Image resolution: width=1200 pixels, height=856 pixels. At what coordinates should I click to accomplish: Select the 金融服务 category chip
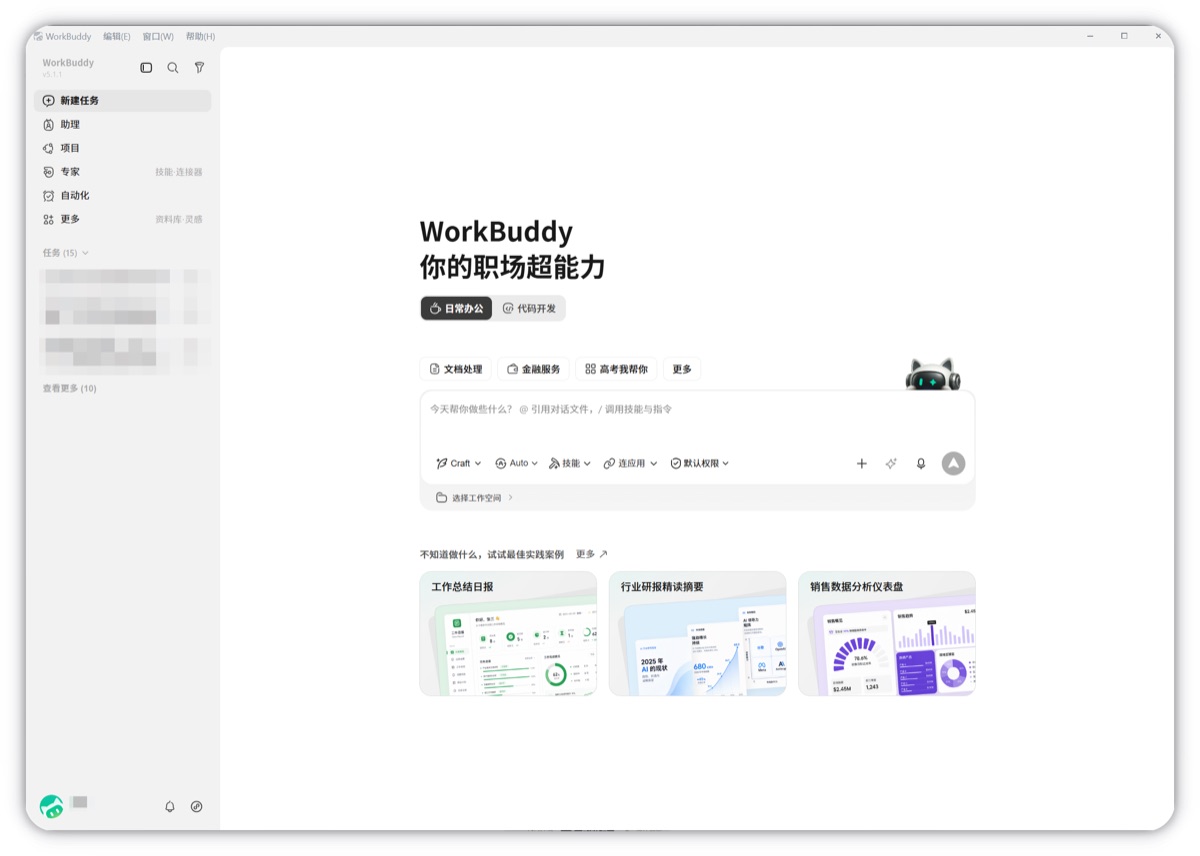534,369
